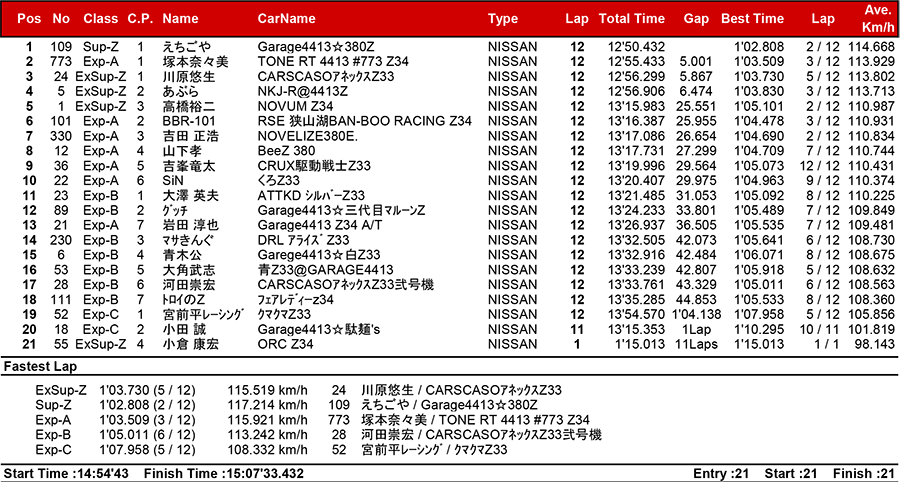Click the 'Total Time' column header
900x482 pixels.
[631, 19]
